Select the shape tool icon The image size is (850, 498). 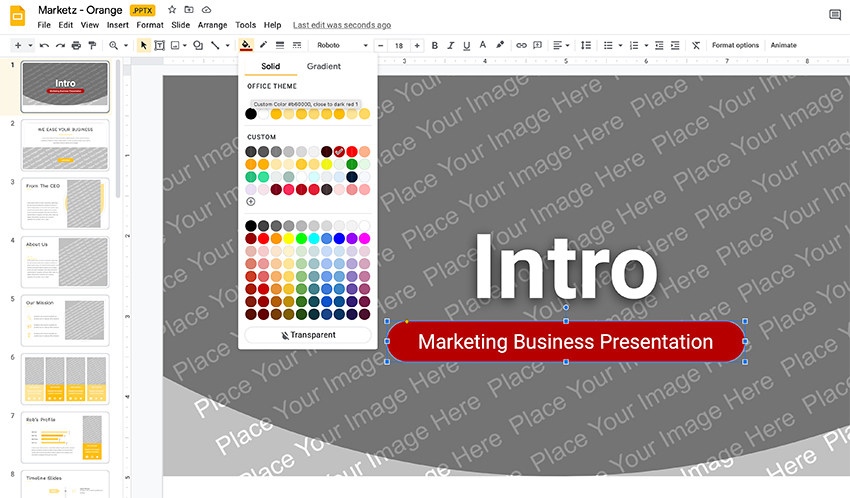coord(198,46)
